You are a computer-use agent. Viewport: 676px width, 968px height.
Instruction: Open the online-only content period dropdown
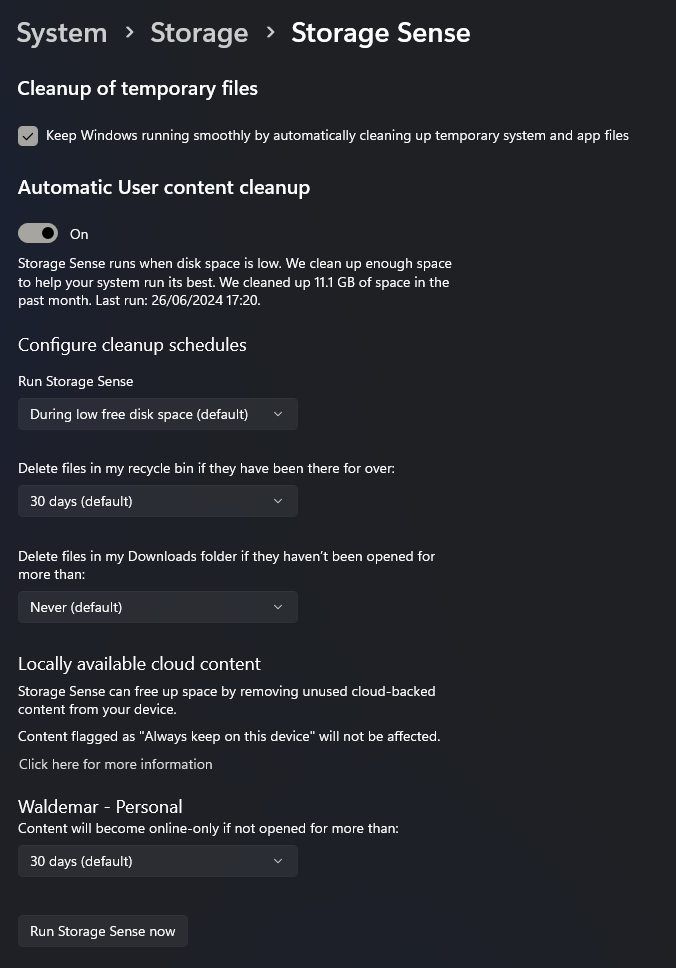point(157,861)
